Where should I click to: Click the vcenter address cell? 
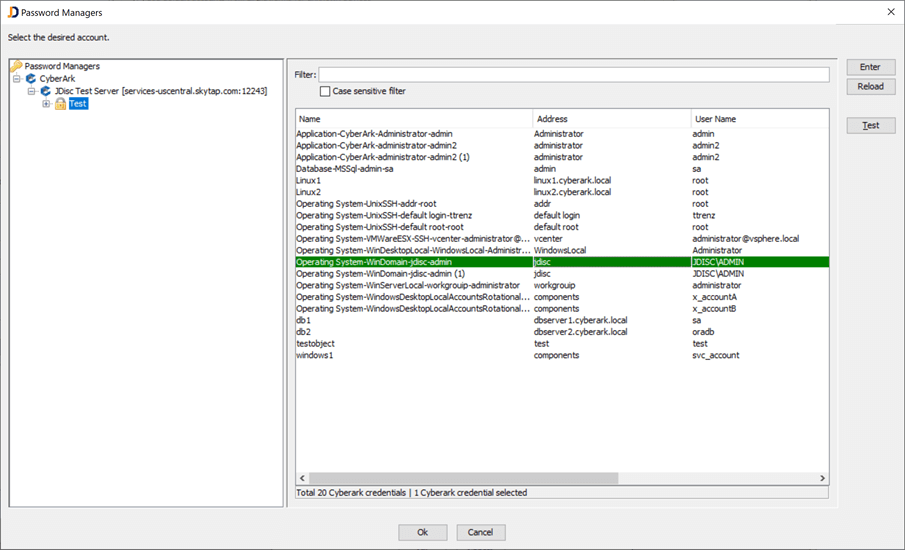pyautogui.click(x=548, y=239)
